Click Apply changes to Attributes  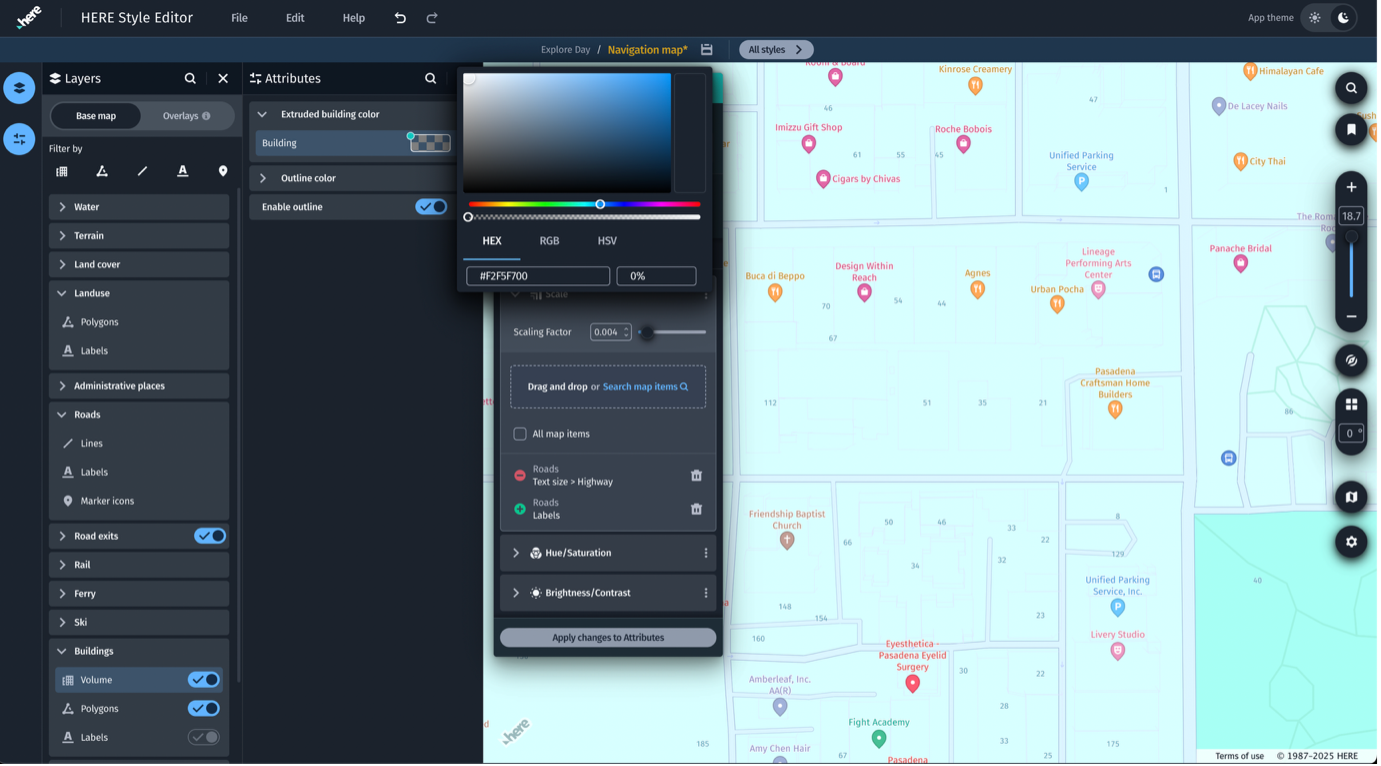point(607,637)
